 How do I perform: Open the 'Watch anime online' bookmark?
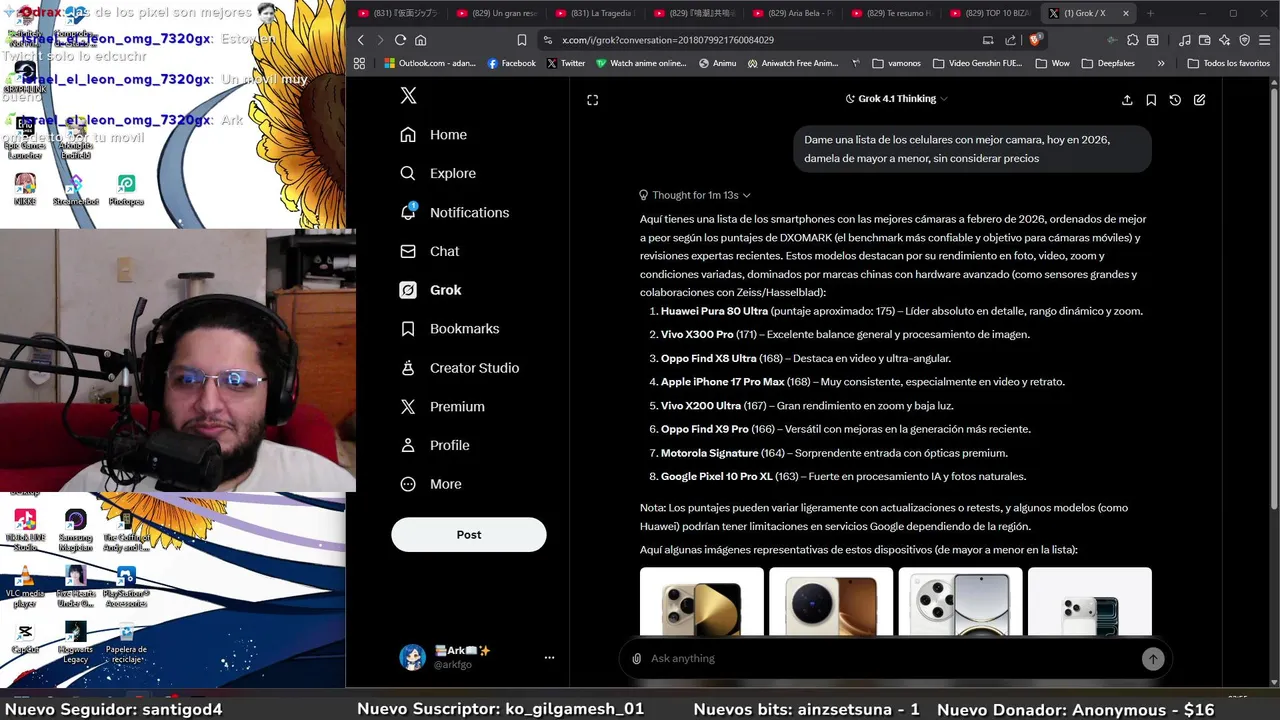[641, 63]
